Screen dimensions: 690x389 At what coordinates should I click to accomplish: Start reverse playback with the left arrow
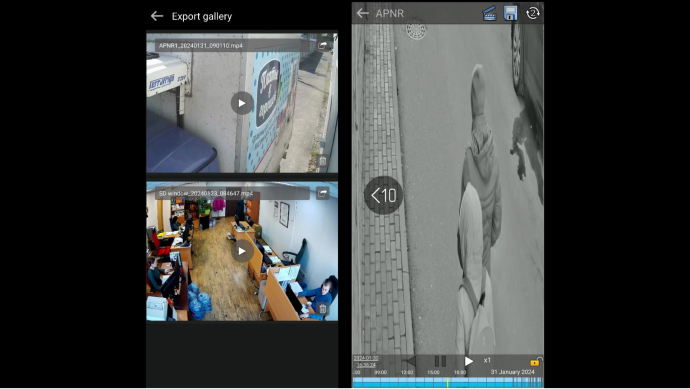(x=410, y=361)
